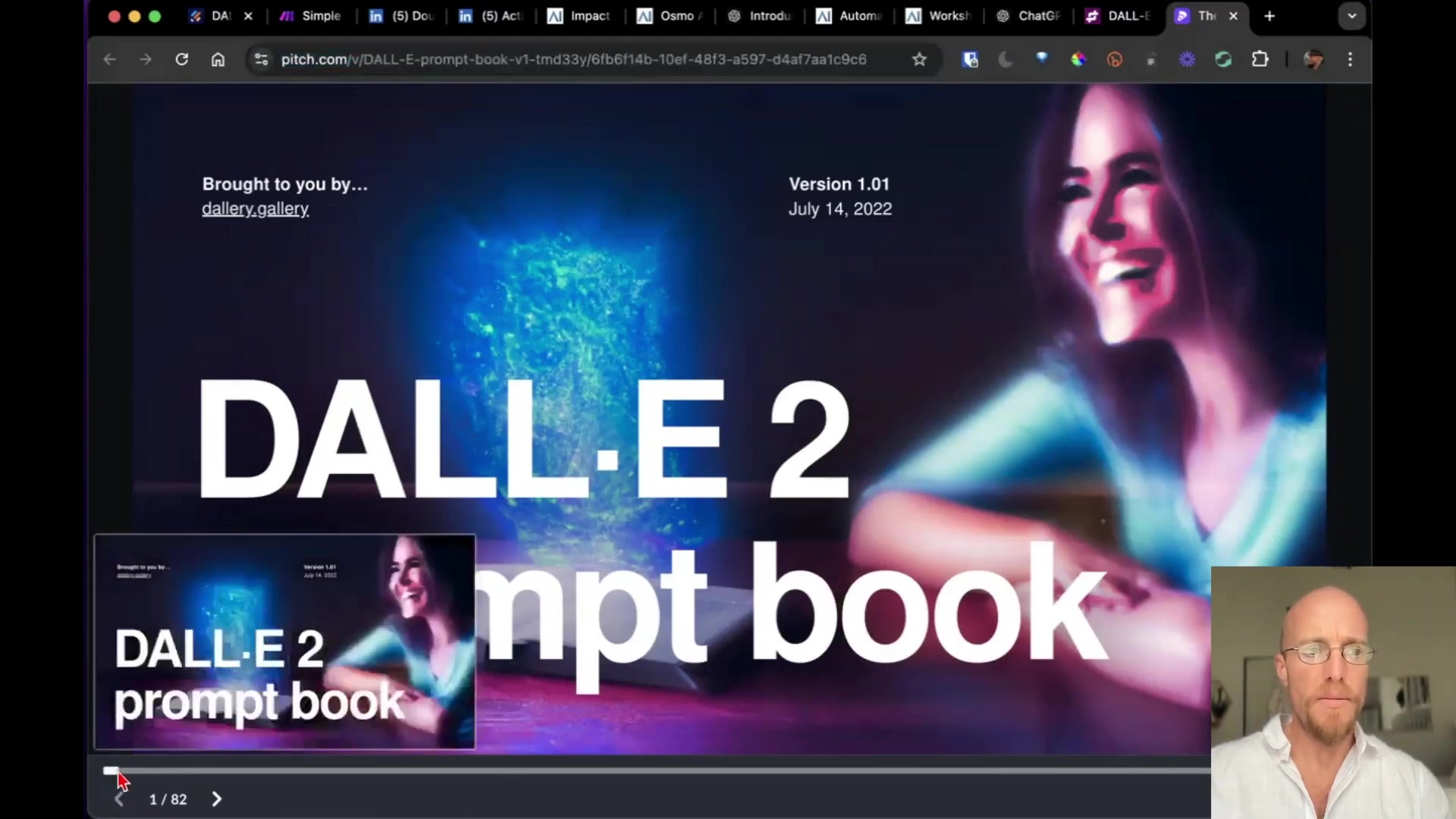
Task: Switch to the '(5) Act' LinkedIn tab
Action: [491, 16]
